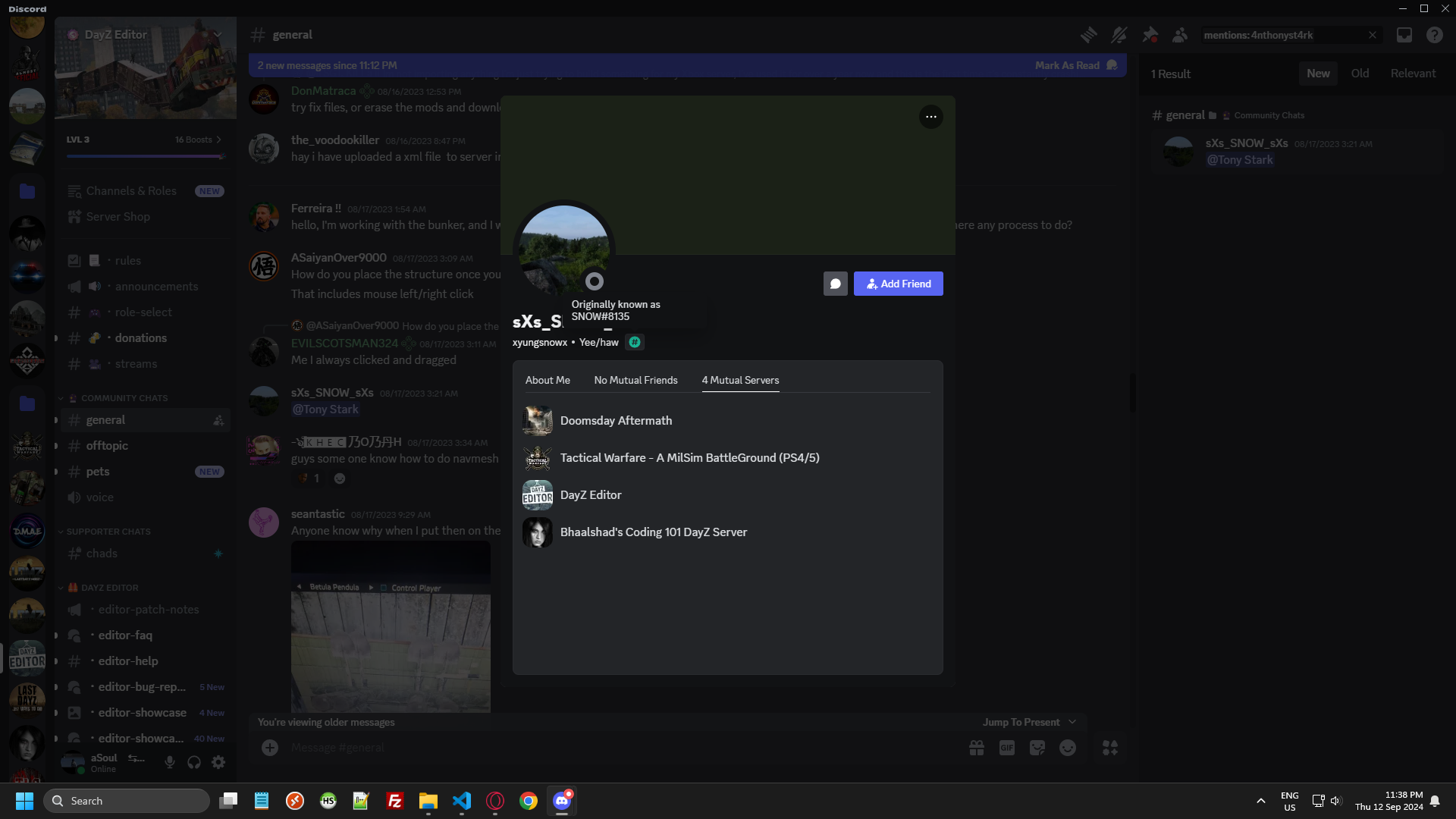Image resolution: width=1456 pixels, height=819 pixels.
Task: Toggle headphone deafen in user panel
Action: (194, 762)
